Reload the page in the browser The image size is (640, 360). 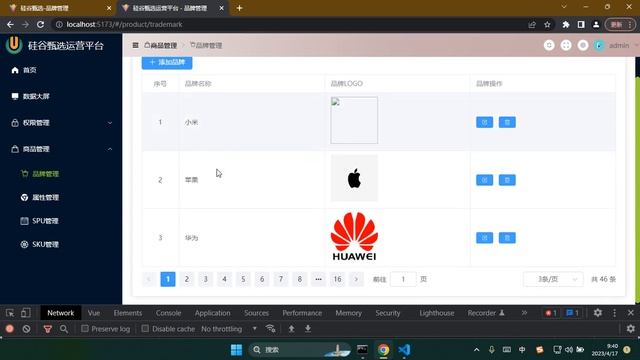pyautogui.click(x=40, y=24)
